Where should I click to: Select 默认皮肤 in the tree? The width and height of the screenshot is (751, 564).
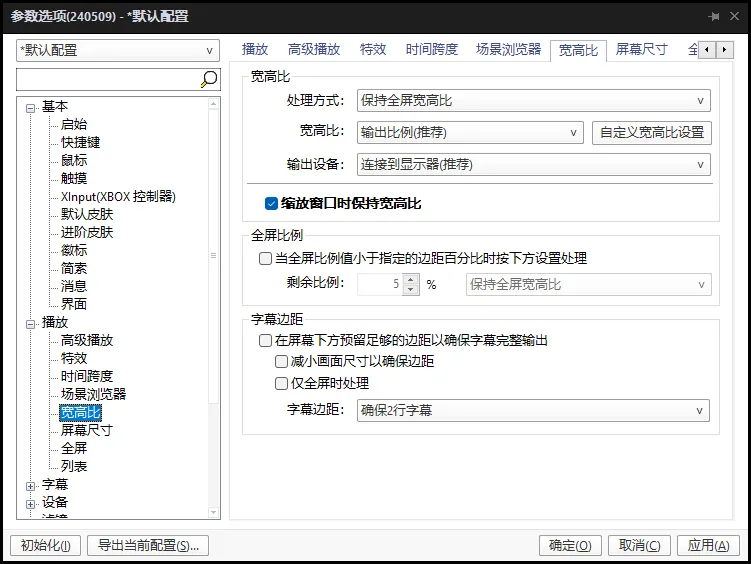coord(87,214)
